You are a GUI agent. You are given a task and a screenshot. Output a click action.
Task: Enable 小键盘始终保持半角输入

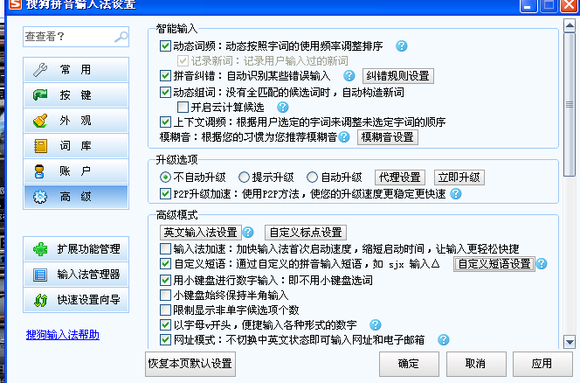165,295
